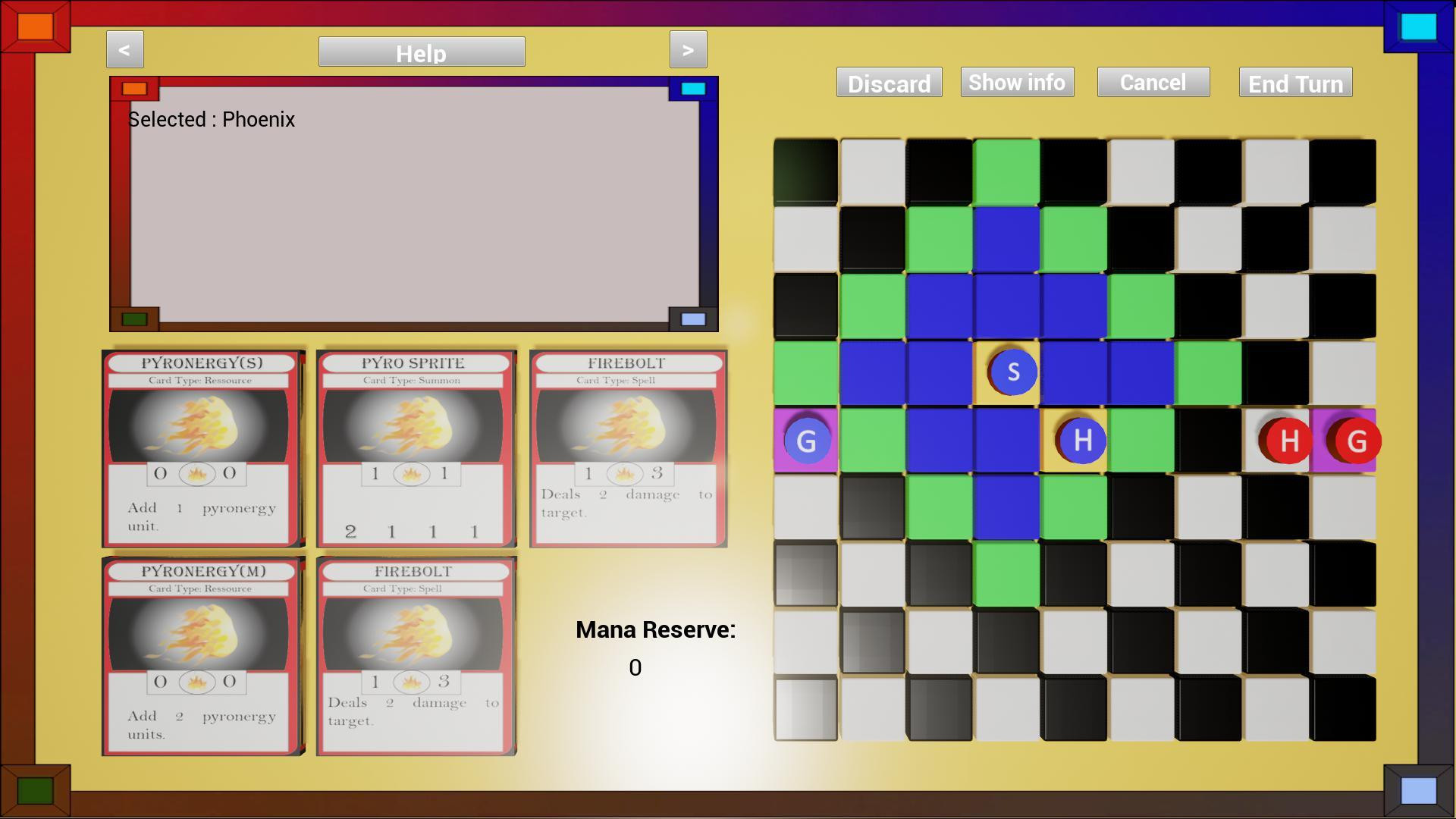Pick the Pyronergy(S) resource card
Screen dimensions: 1456x819
point(202,448)
